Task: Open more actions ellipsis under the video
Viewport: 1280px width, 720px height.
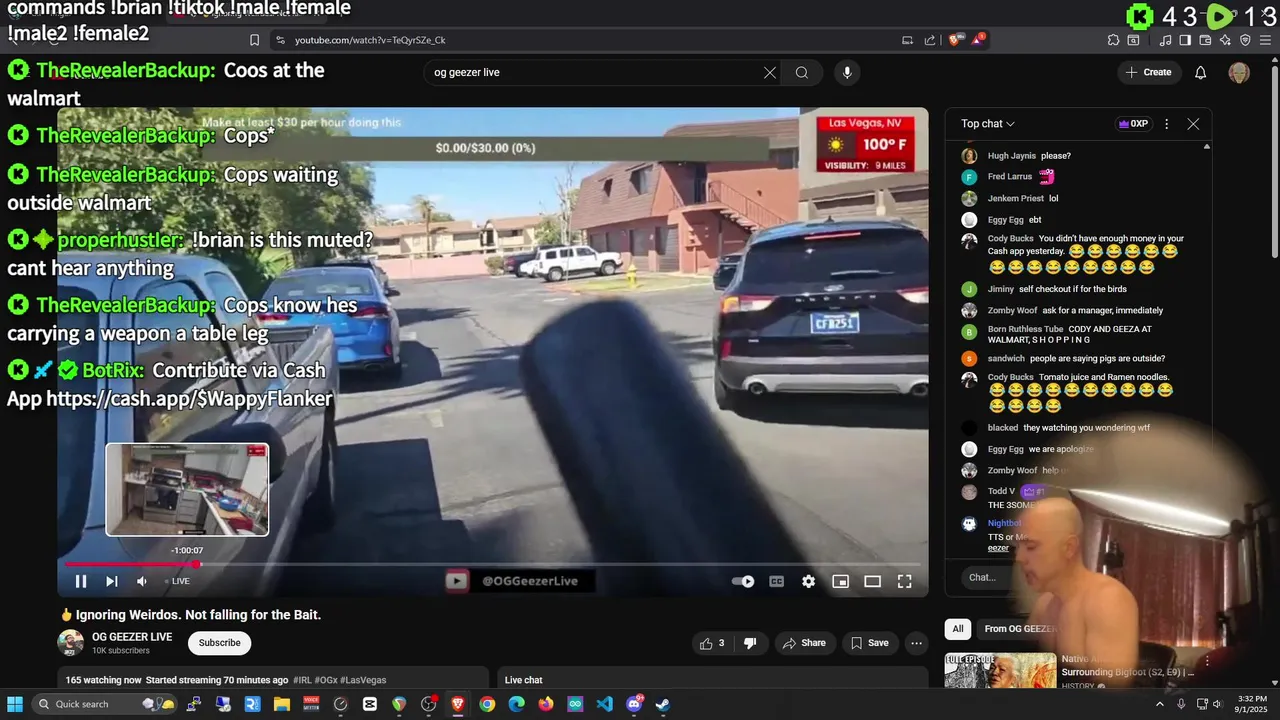Action: (916, 643)
